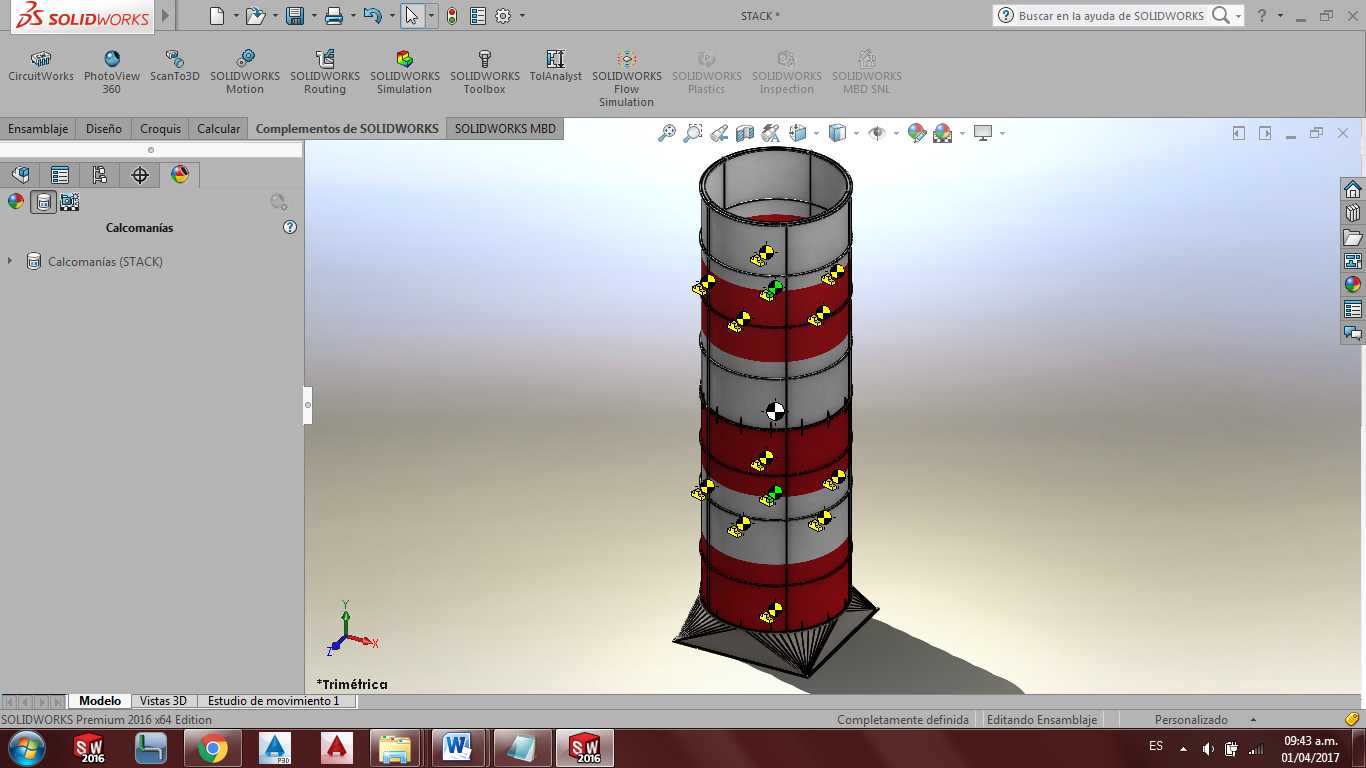The height and width of the screenshot is (768, 1366).
Task: Expand the Calcomanías (STACK) tree node
Action: 10,261
